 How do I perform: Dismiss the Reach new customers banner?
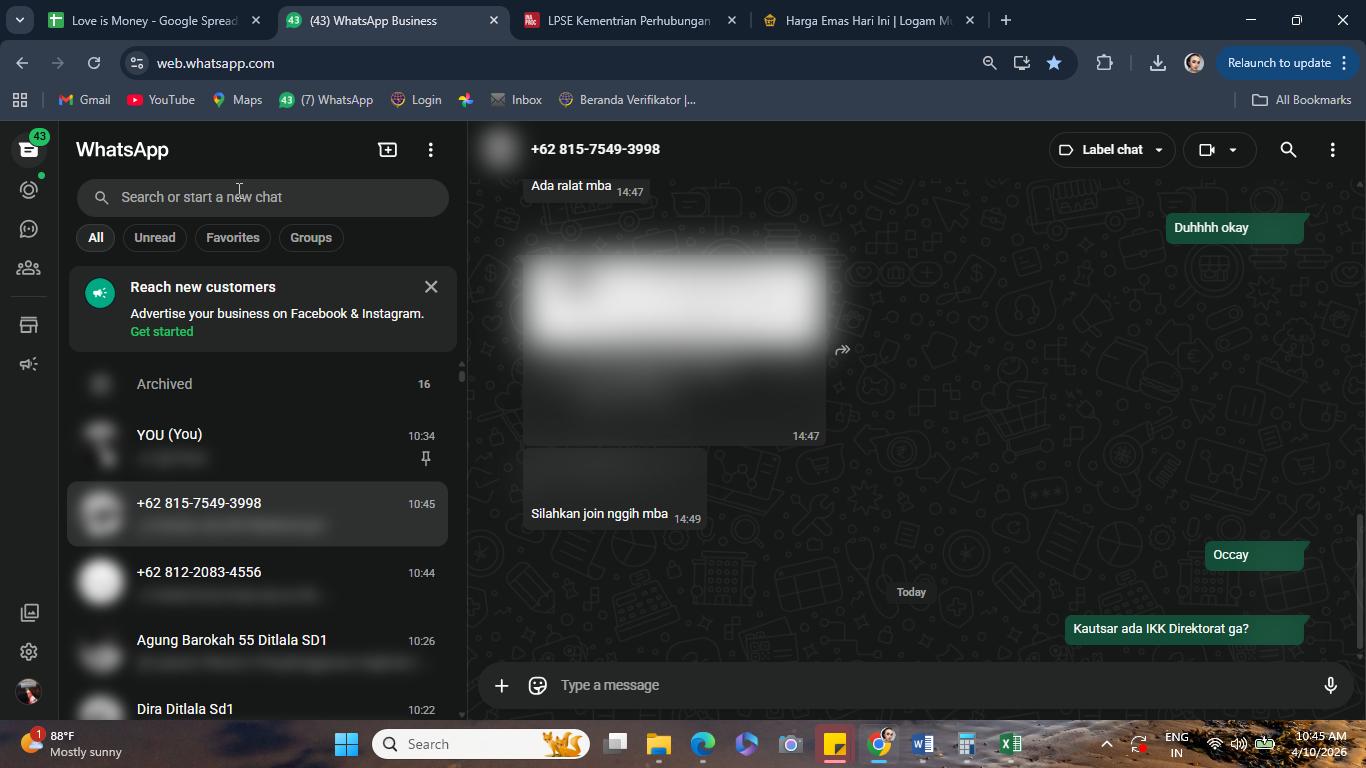[x=431, y=287]
